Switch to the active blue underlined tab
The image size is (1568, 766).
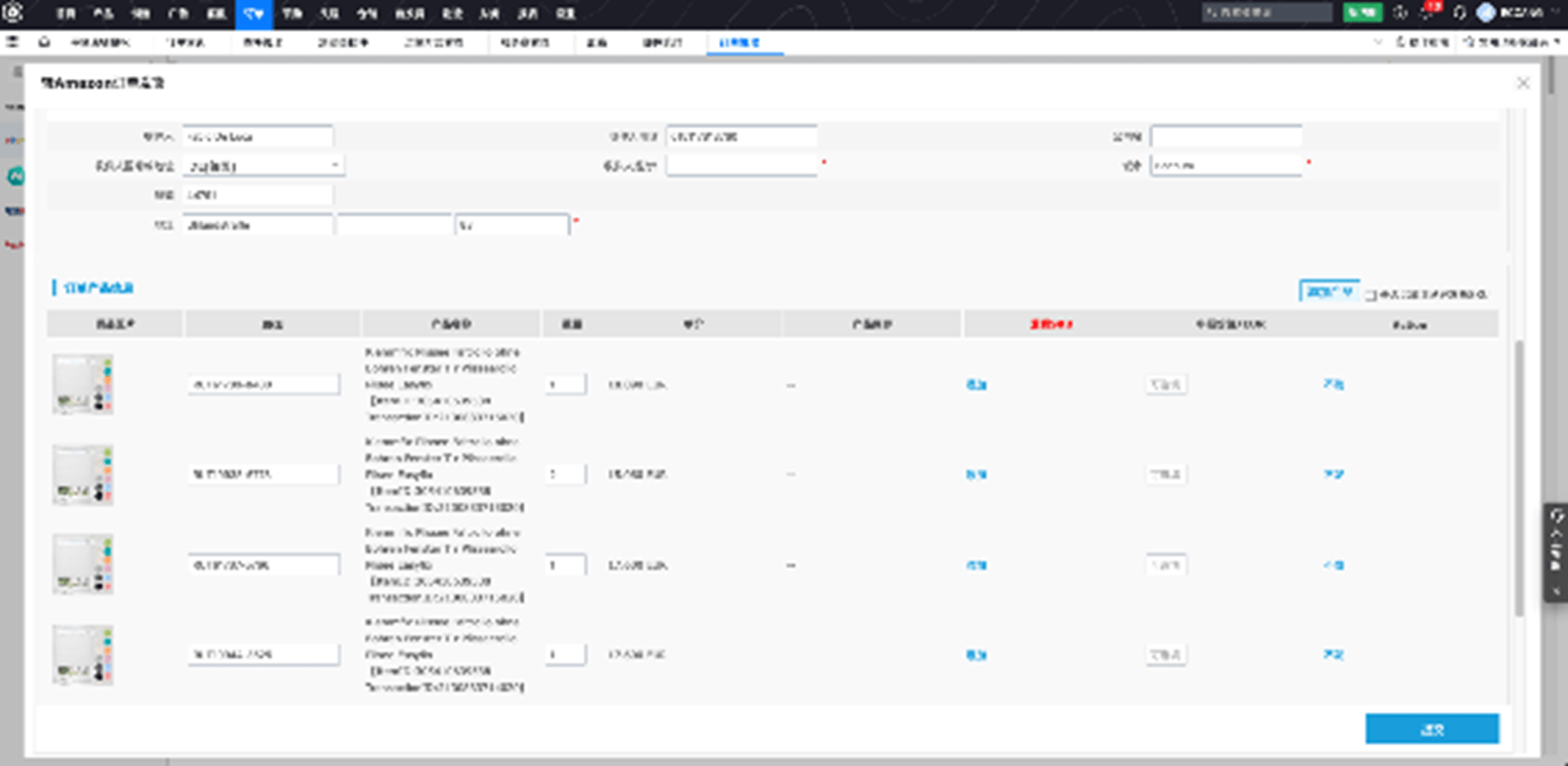click(741, 42)
